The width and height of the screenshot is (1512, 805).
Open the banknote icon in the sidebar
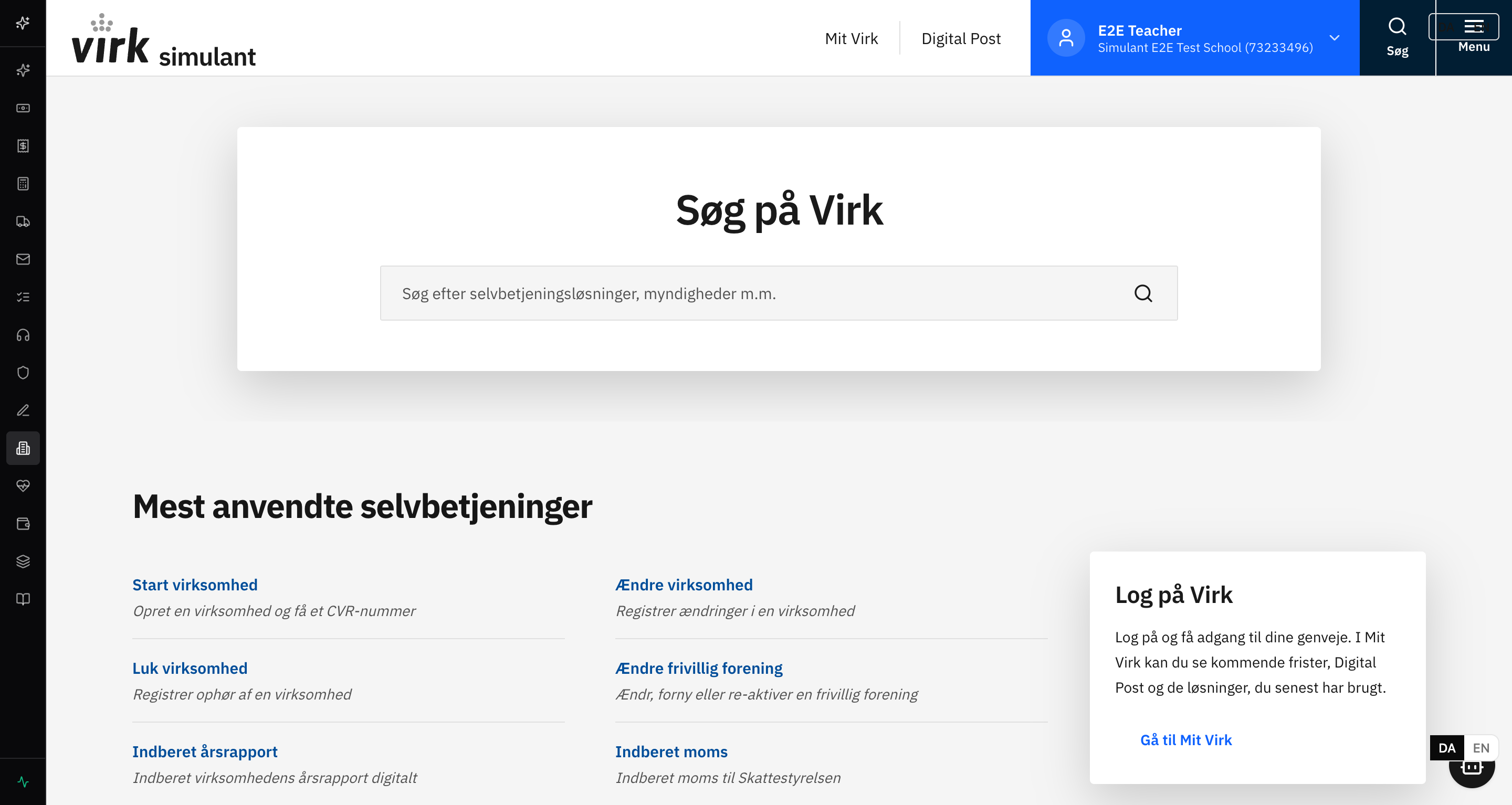pos(23,108)
